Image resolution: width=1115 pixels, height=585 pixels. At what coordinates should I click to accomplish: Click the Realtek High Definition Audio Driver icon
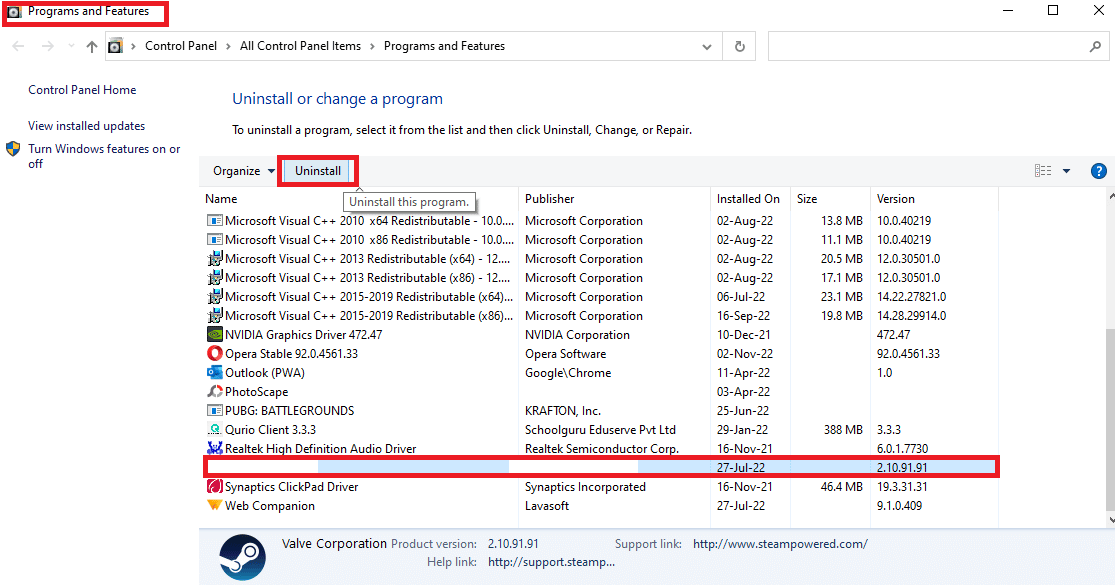(216, 448)
